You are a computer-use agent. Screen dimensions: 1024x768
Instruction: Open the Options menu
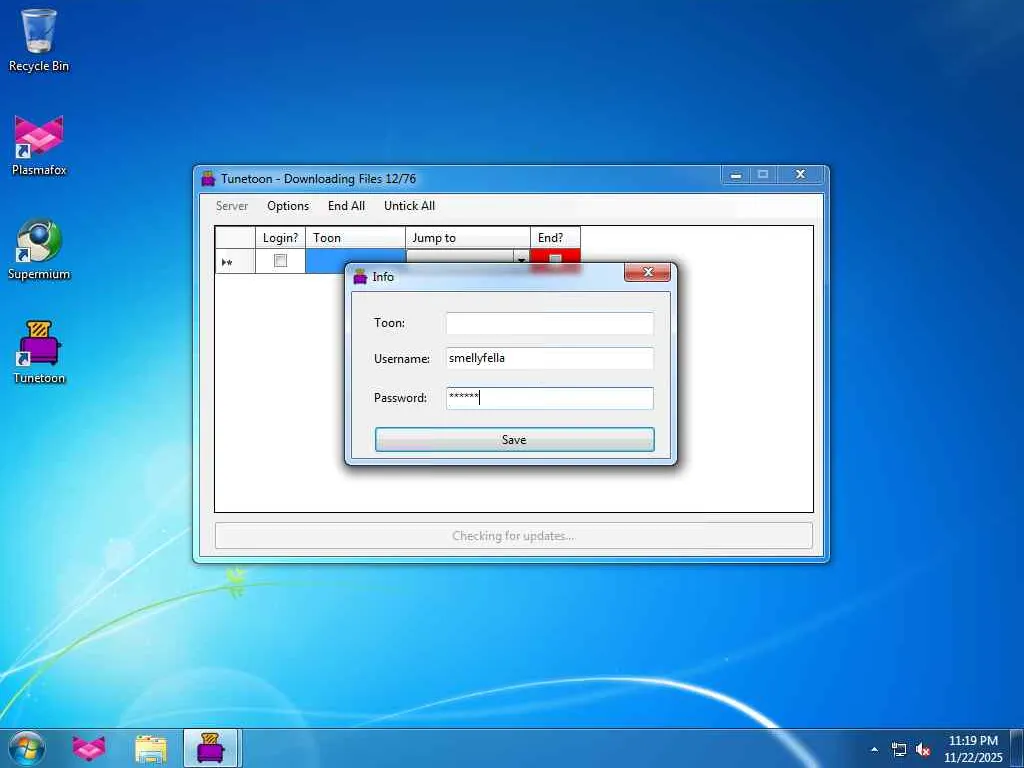[288, 206]
